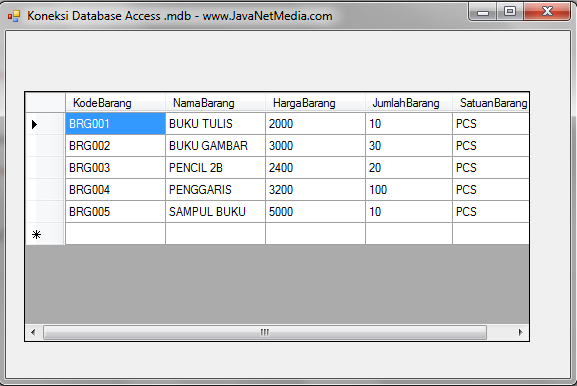
Task: Select the quantity 20 cell
Action: (409, 168)
